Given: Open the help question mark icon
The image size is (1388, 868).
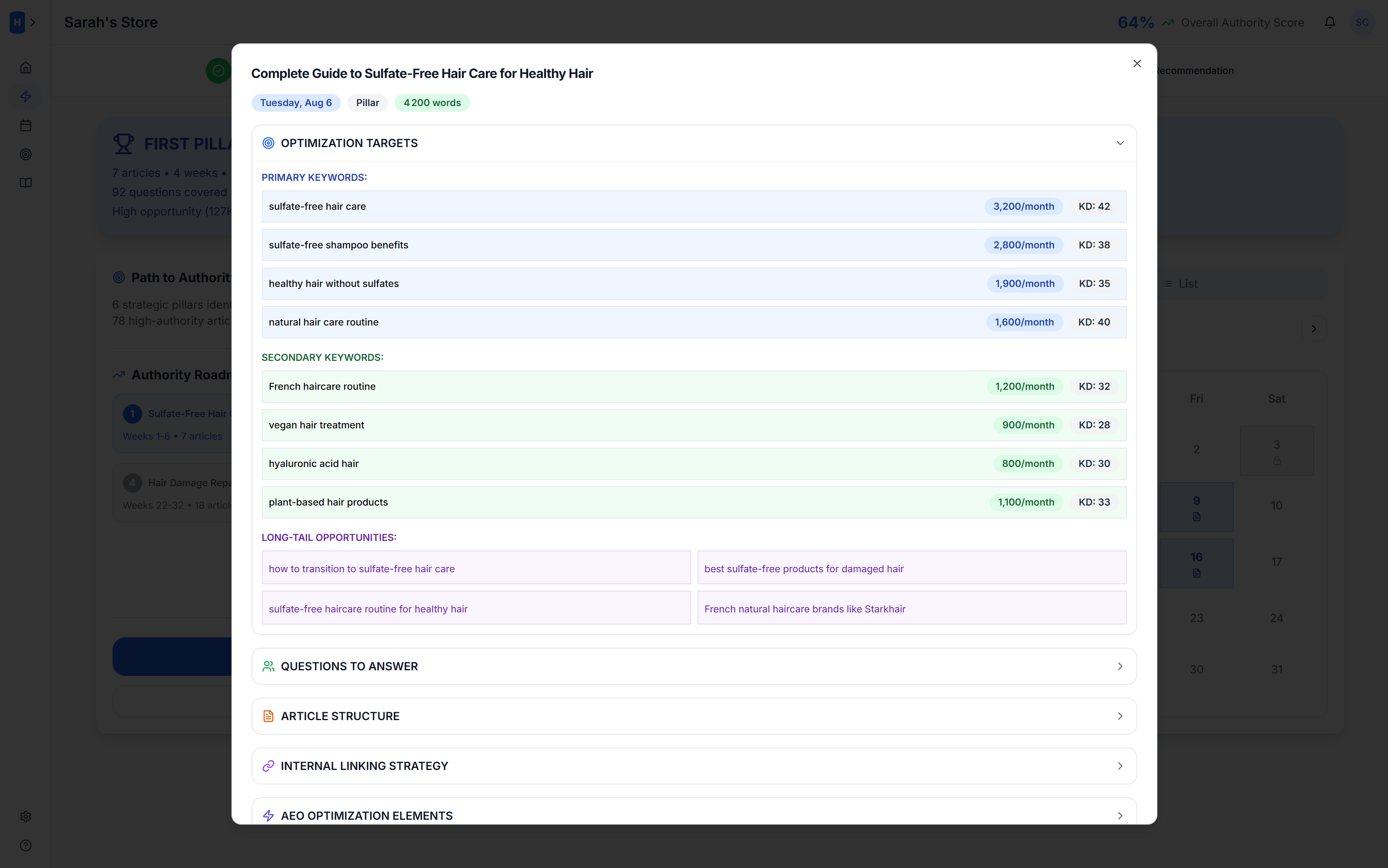Looking at the screenshot, I should tap(26, 845).
